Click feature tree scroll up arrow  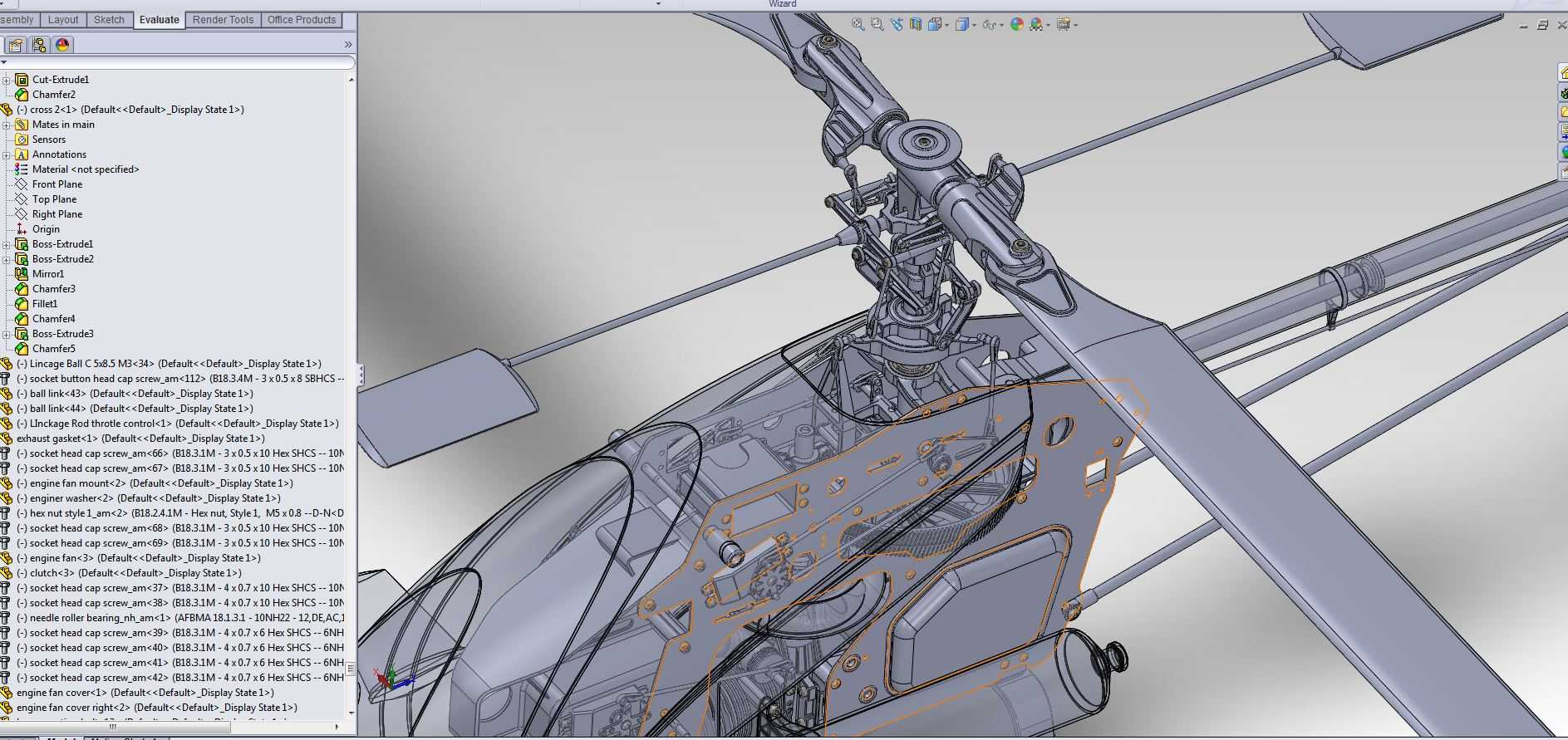351,80
